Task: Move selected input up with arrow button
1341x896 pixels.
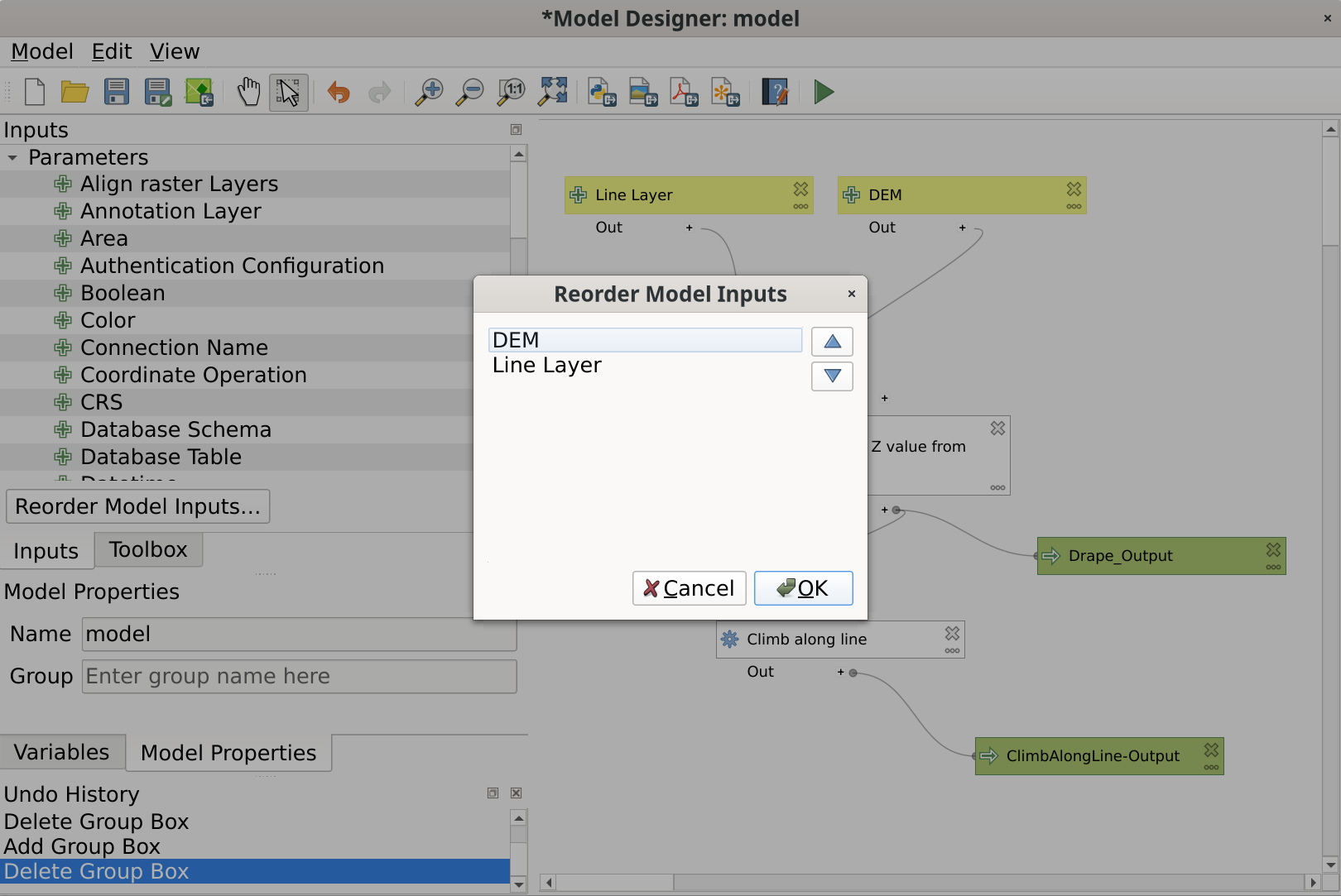Action: pos(832,342)
